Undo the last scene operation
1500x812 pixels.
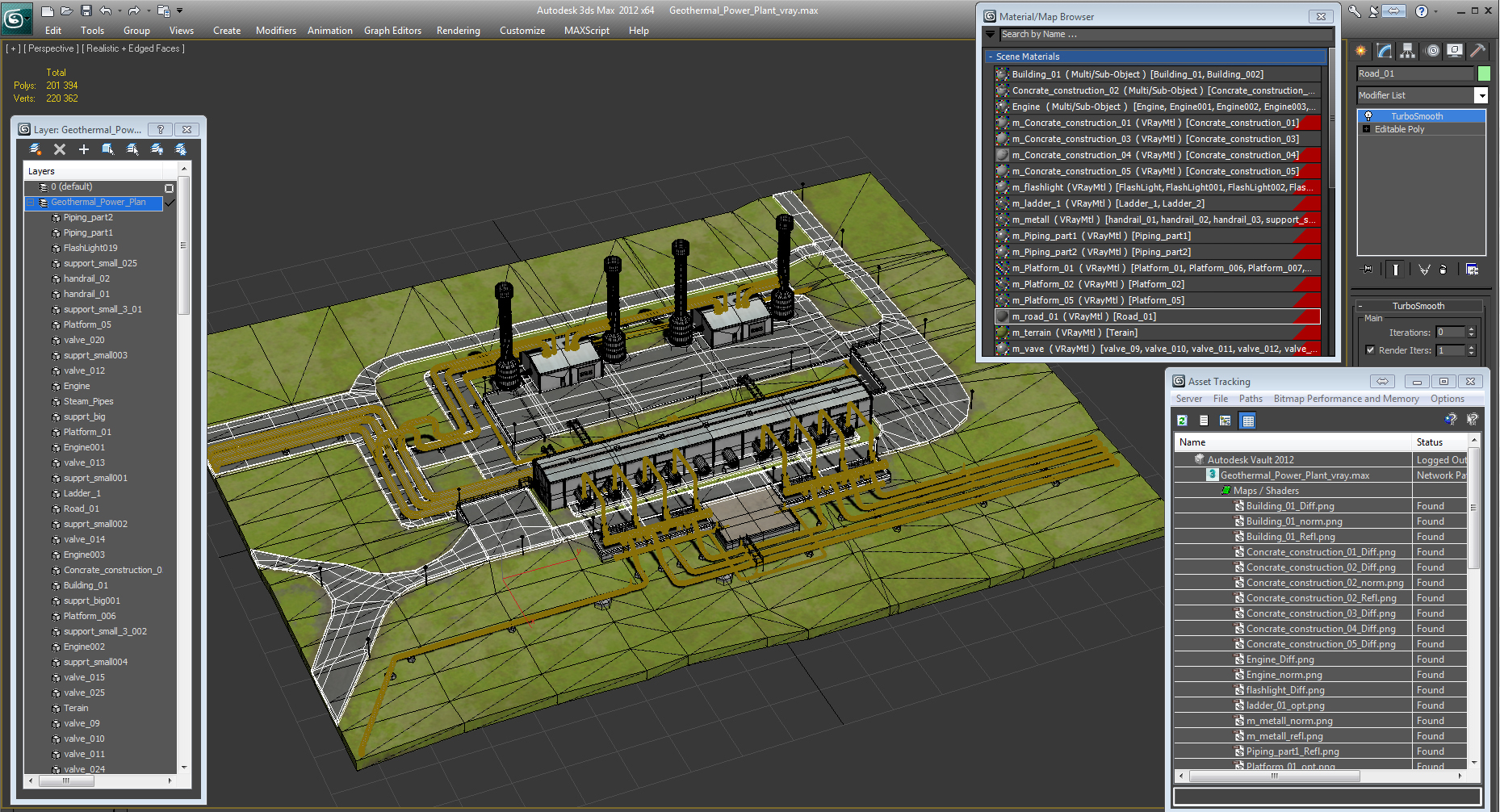click(106, 10)
